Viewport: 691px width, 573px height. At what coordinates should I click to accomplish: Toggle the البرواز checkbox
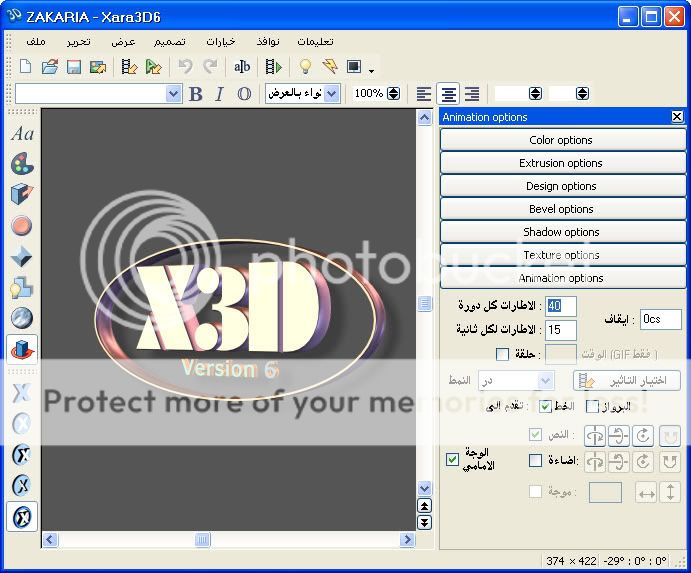point(592,406)
